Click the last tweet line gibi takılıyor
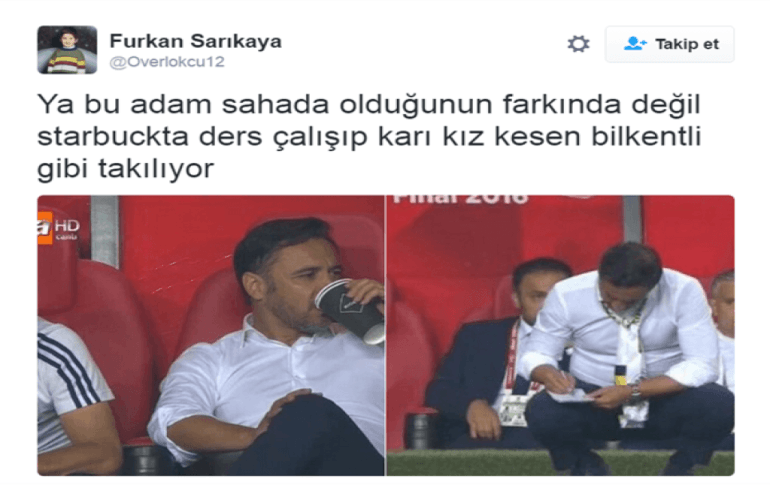Screen dimensions: 770x485 tap(125, 168)
